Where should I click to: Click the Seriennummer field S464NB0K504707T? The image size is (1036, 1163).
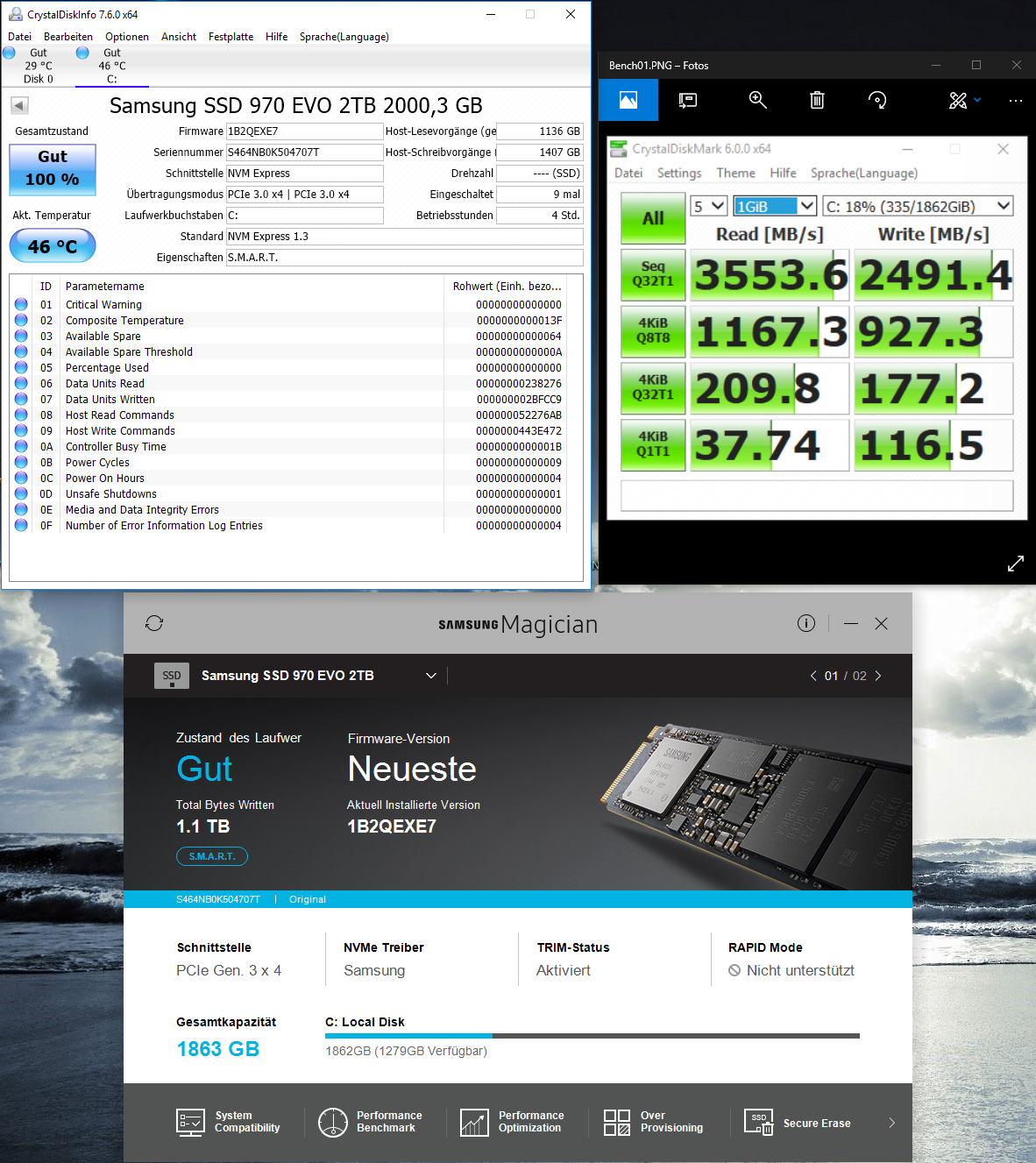[x=304, y=152]
